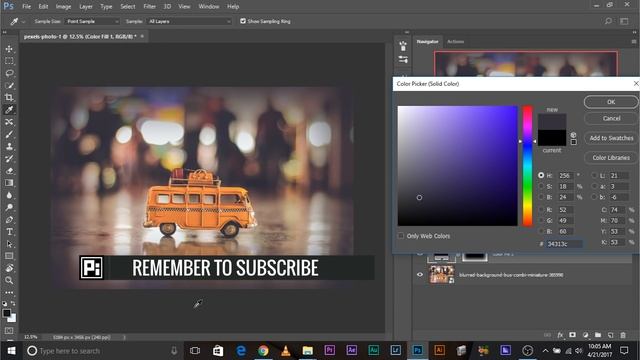Select the S saturation radio button

pyautogui.click(x=541, y=186)
